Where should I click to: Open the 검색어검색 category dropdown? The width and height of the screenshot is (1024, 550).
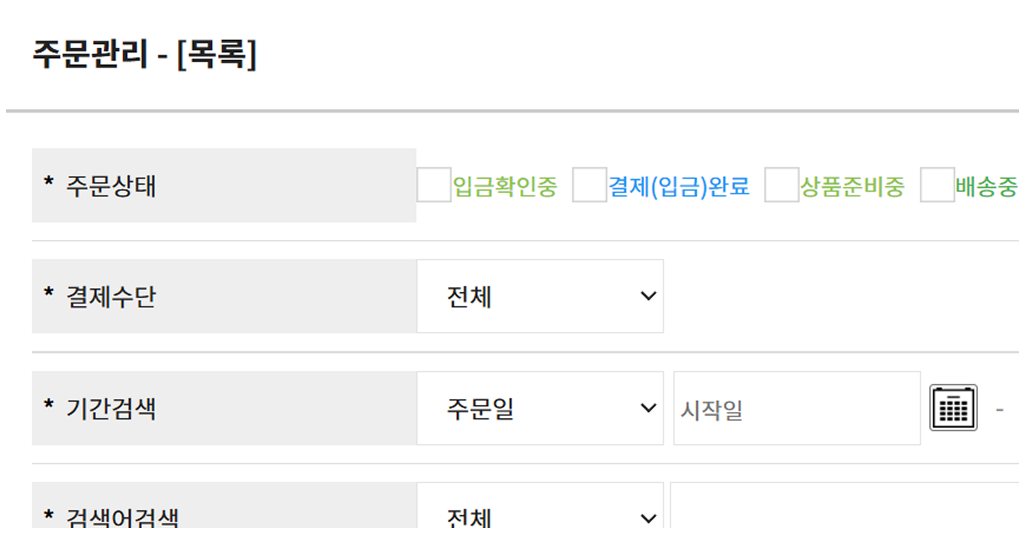coord(540,516)
